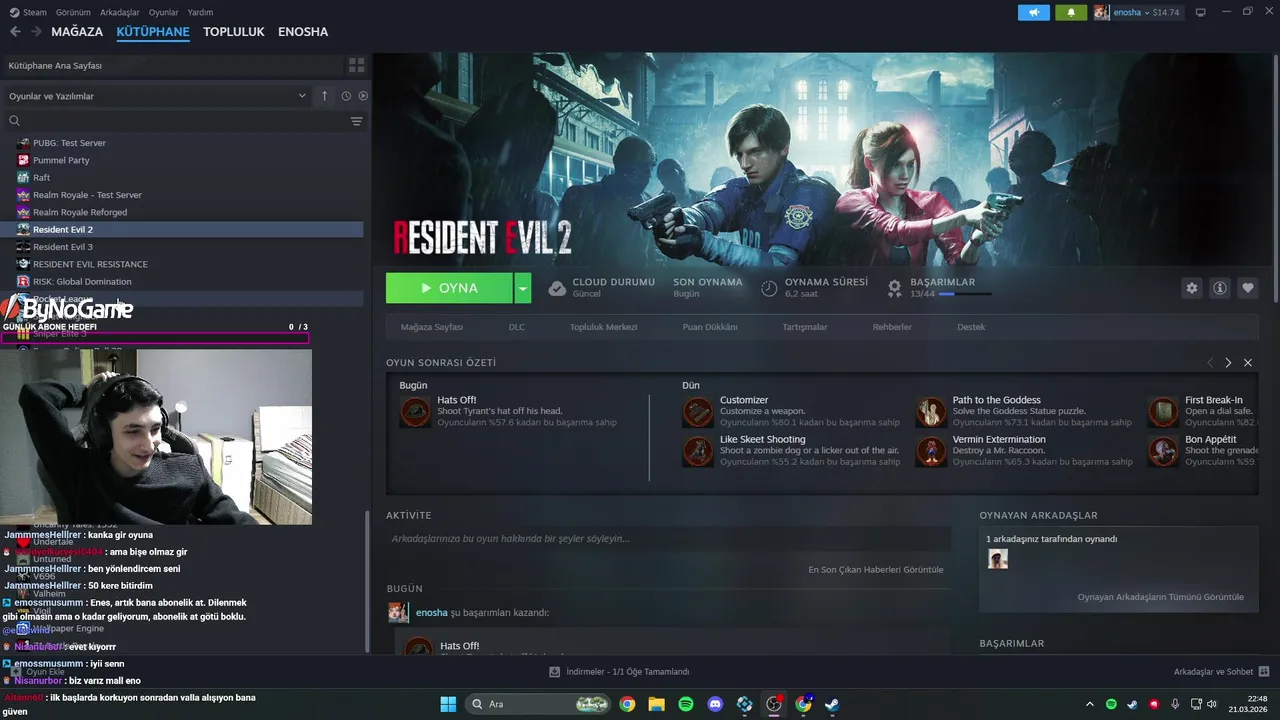The height and width of the screenshot is (720, 1280).
Task: Open the Görünüm menu
Action: [73, 12]
